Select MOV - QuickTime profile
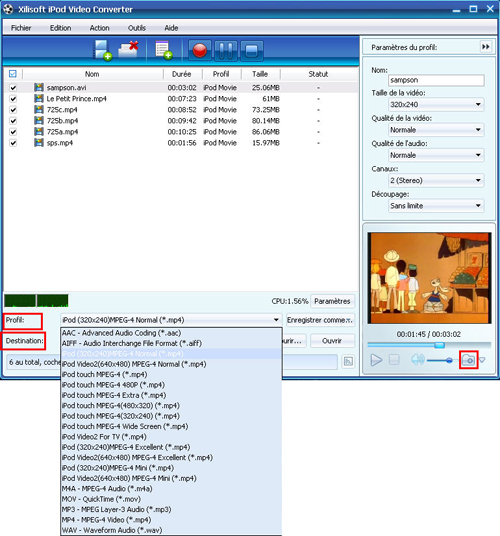This screenshot has height=536, width=500. tap(171, 499)
